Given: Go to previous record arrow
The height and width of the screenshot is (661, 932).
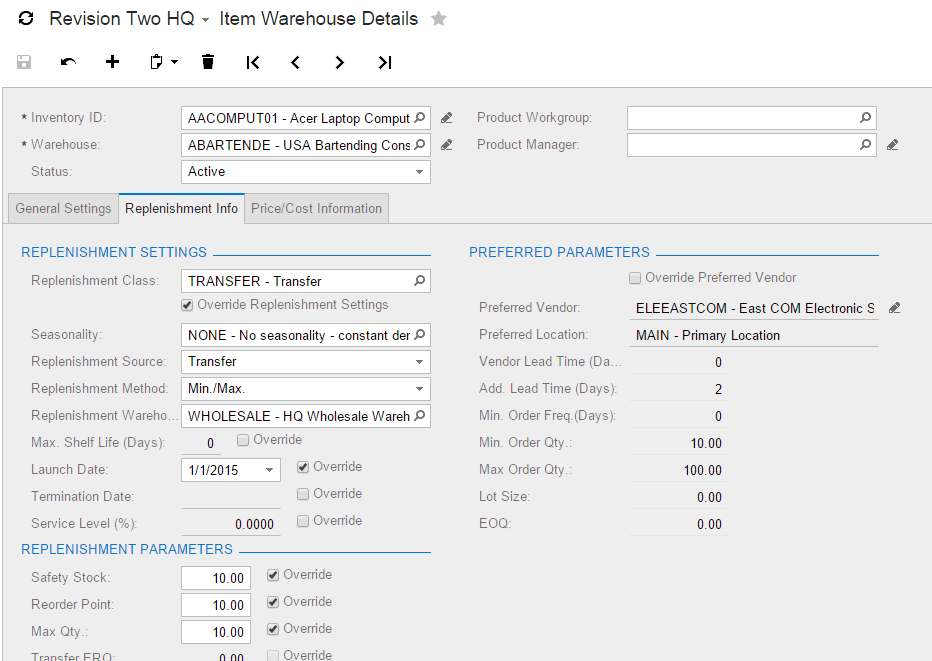Looking at the screenshot, I should (296, 62).
